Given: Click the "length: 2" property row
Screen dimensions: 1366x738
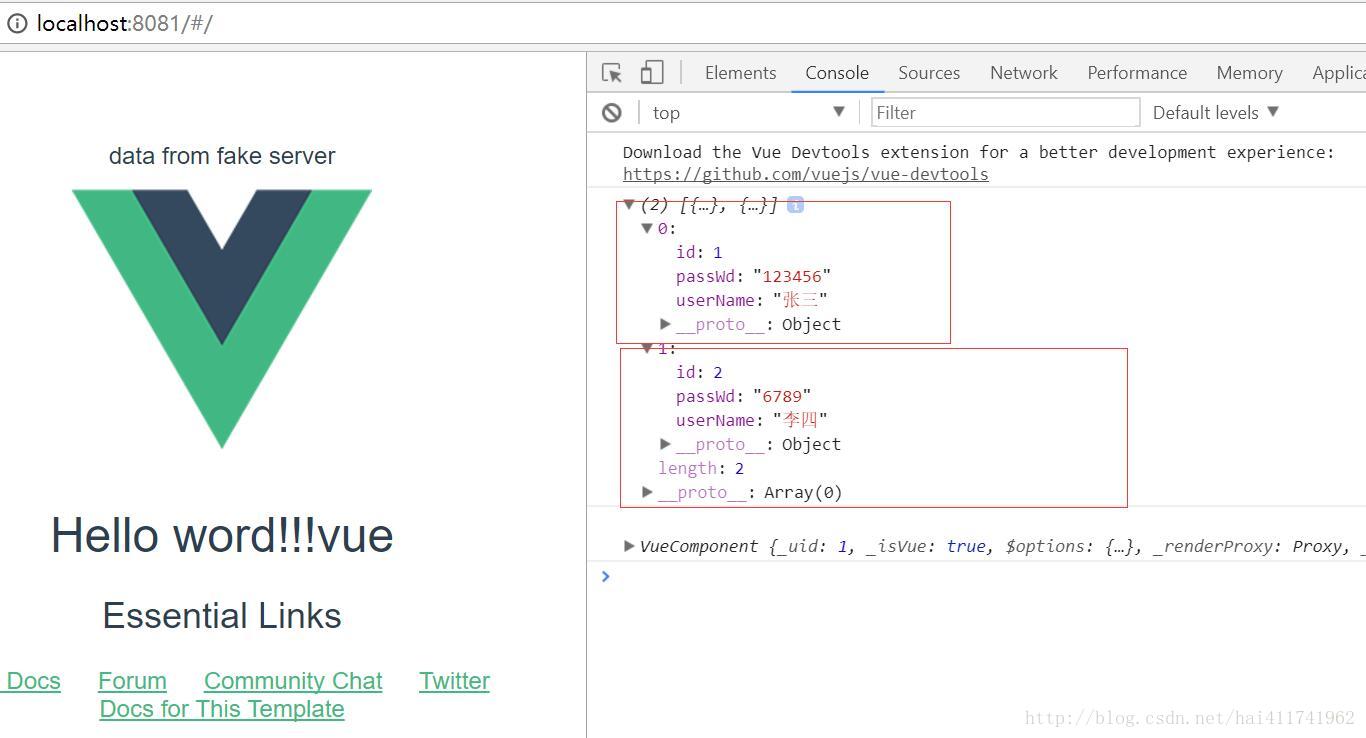Looking at the screenshot, I should pos(701,468).
